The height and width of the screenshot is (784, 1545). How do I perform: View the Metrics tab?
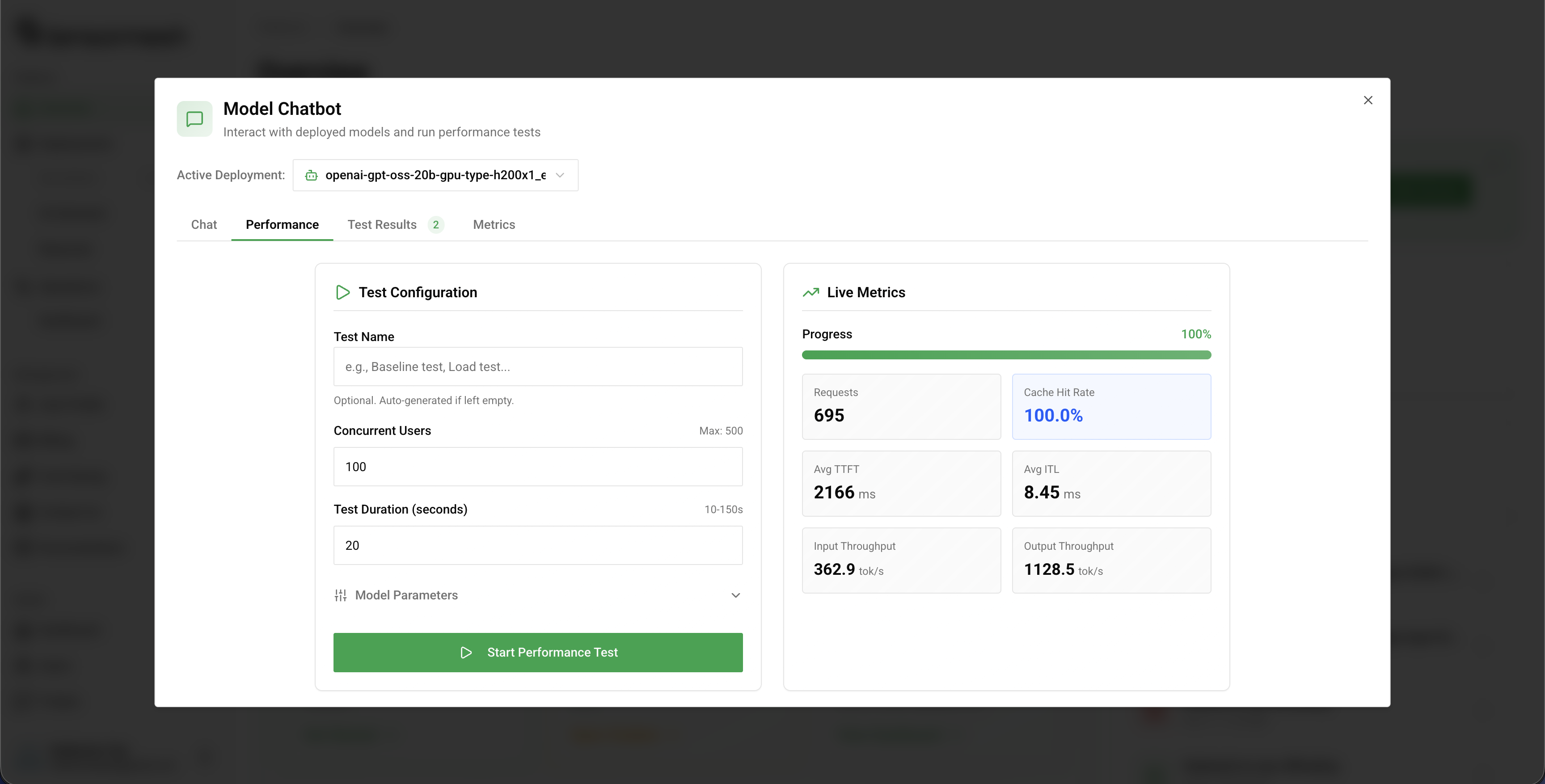pos(494,224)
